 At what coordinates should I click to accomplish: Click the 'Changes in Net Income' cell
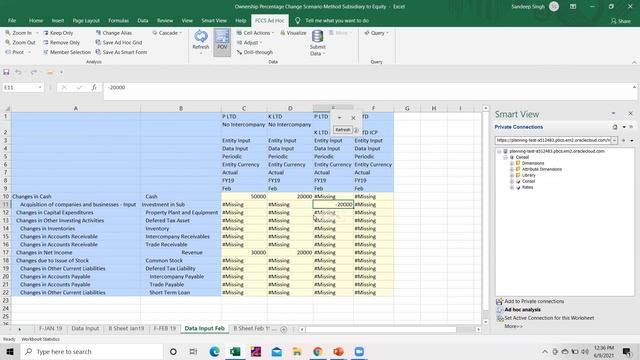coord(76,252)
